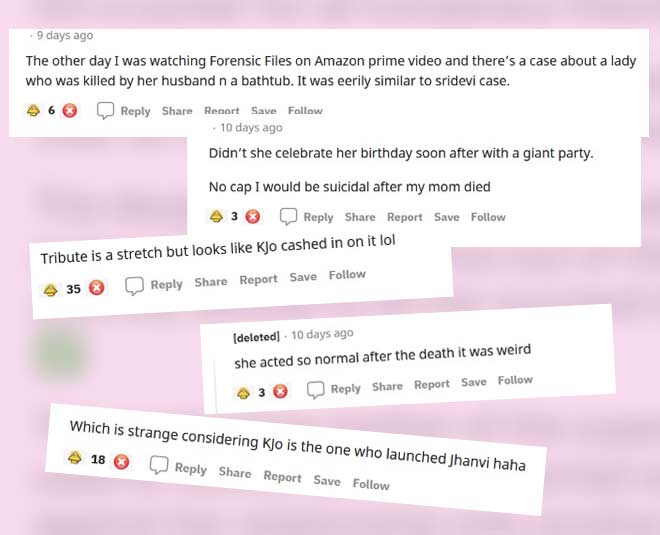Screen dimensions: 660x535
Task: Report the "launched Jhanvi" comment
Action: click(282, 477)
